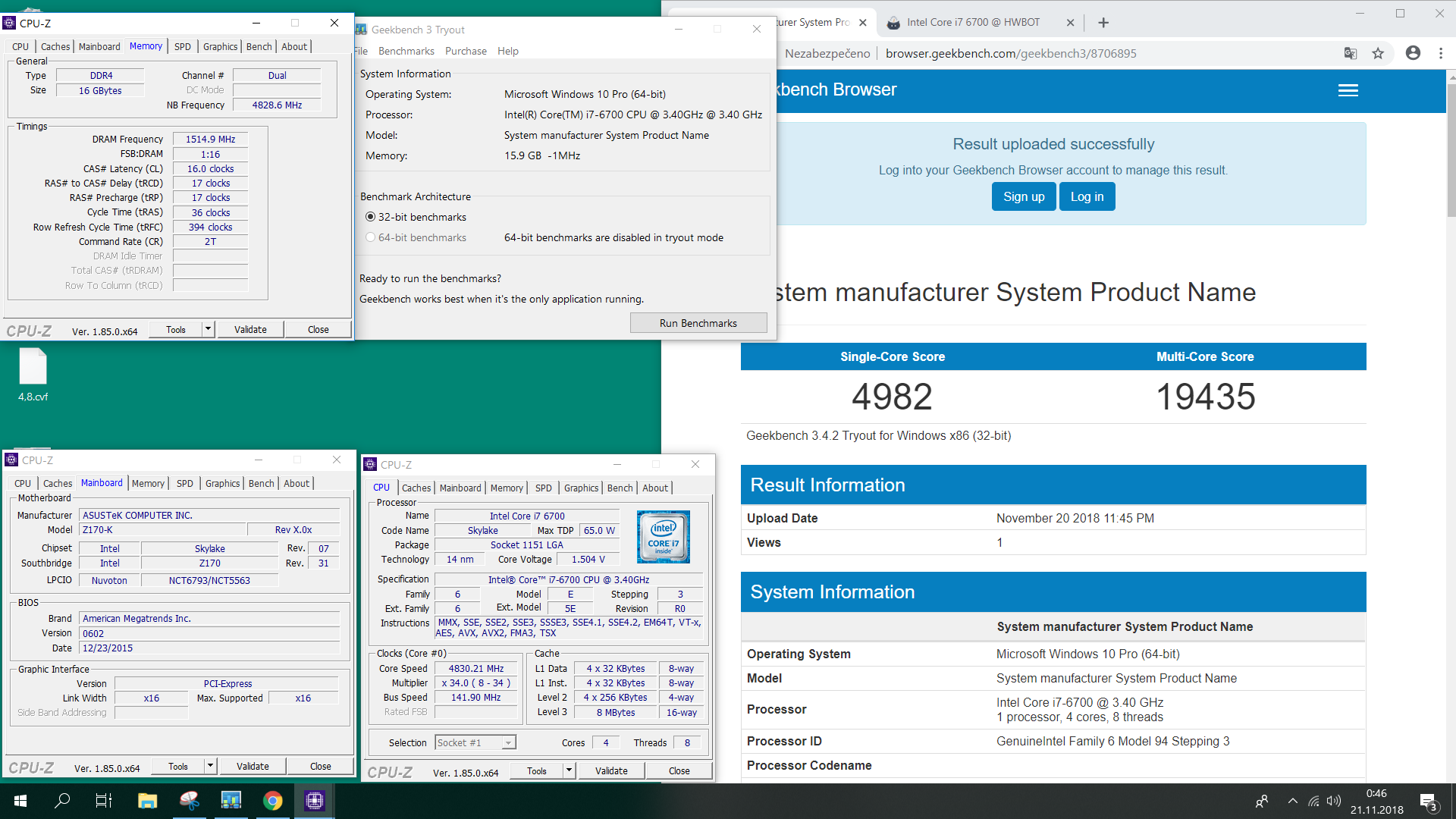Open the Chrome profile account icon
The width and height of the screenshot is (1456, 819).
click(x=1413, y=53)
